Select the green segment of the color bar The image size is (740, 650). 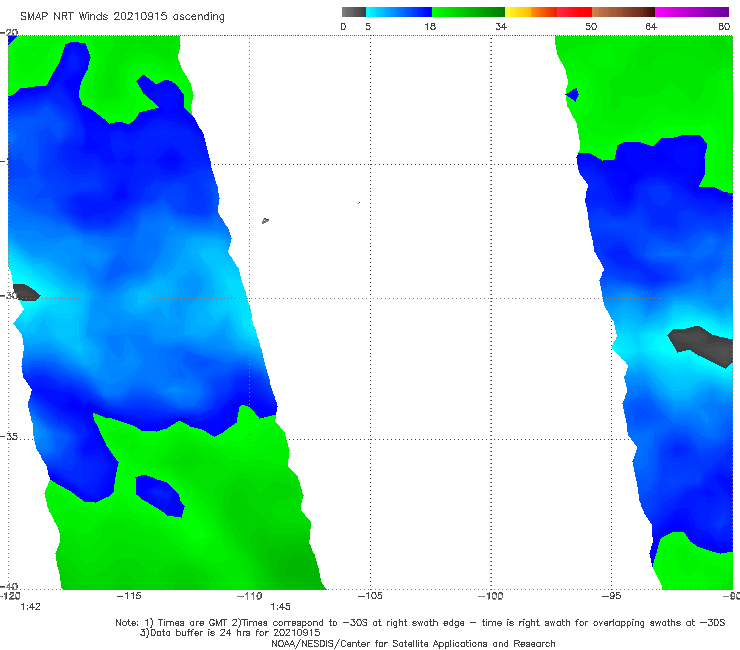(x=468, y=12)
